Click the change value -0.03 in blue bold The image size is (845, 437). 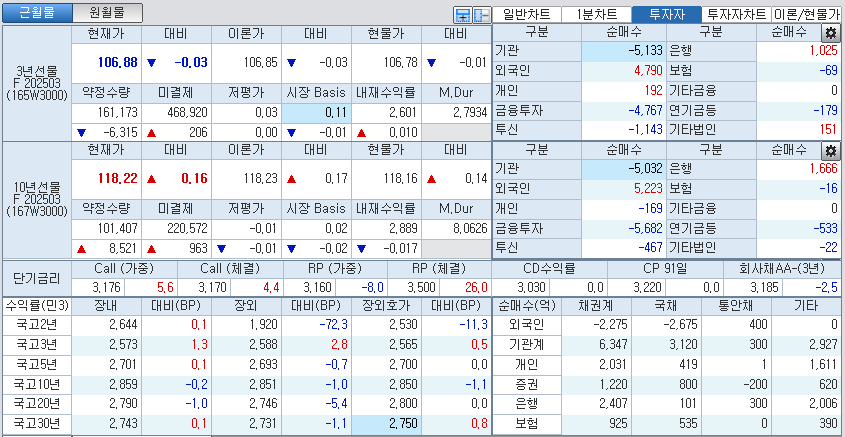[x=191, y=63]
